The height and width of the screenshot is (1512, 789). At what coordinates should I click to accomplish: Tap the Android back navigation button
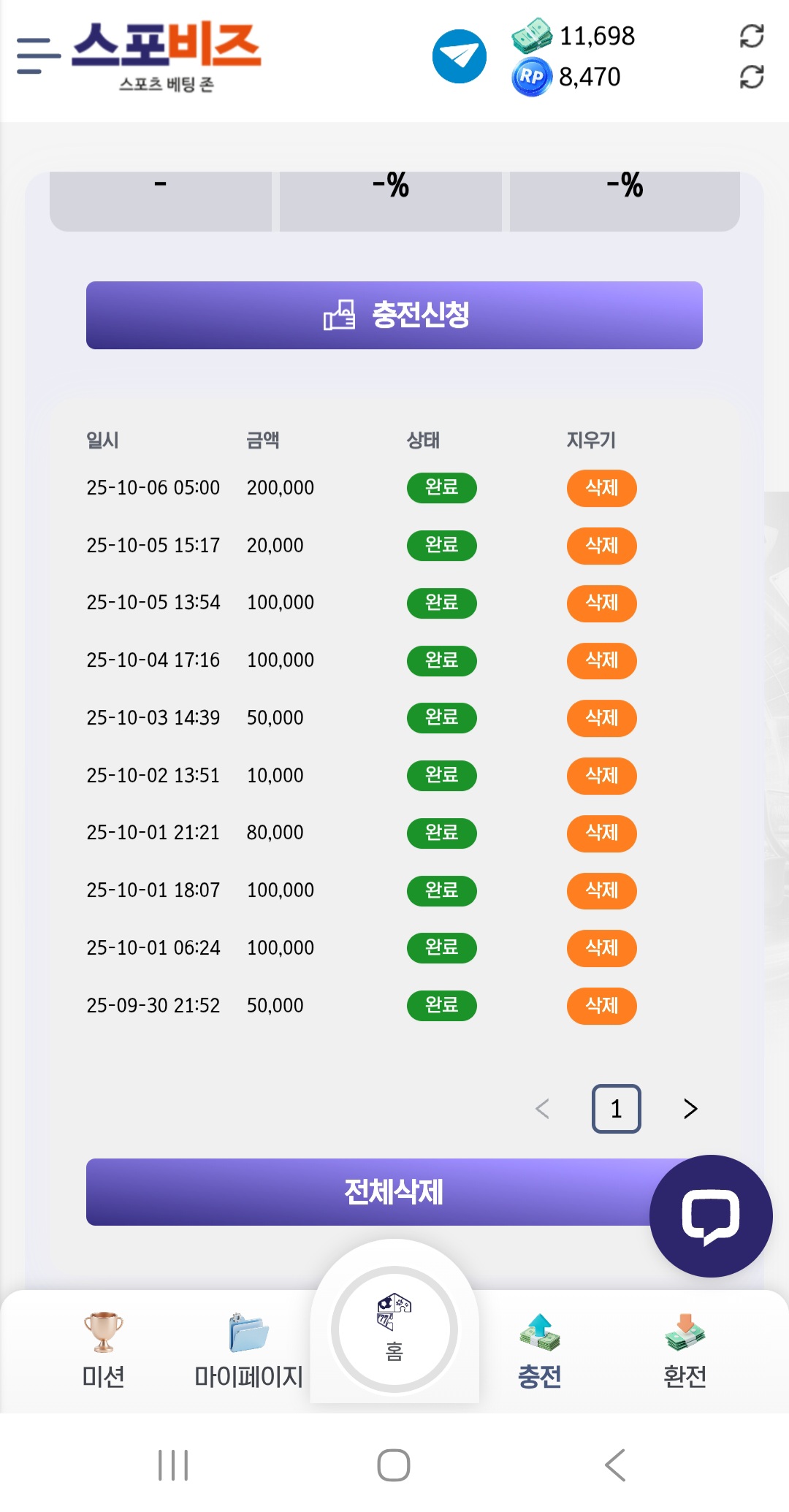pyautogui.click(x=615, y=1465)
